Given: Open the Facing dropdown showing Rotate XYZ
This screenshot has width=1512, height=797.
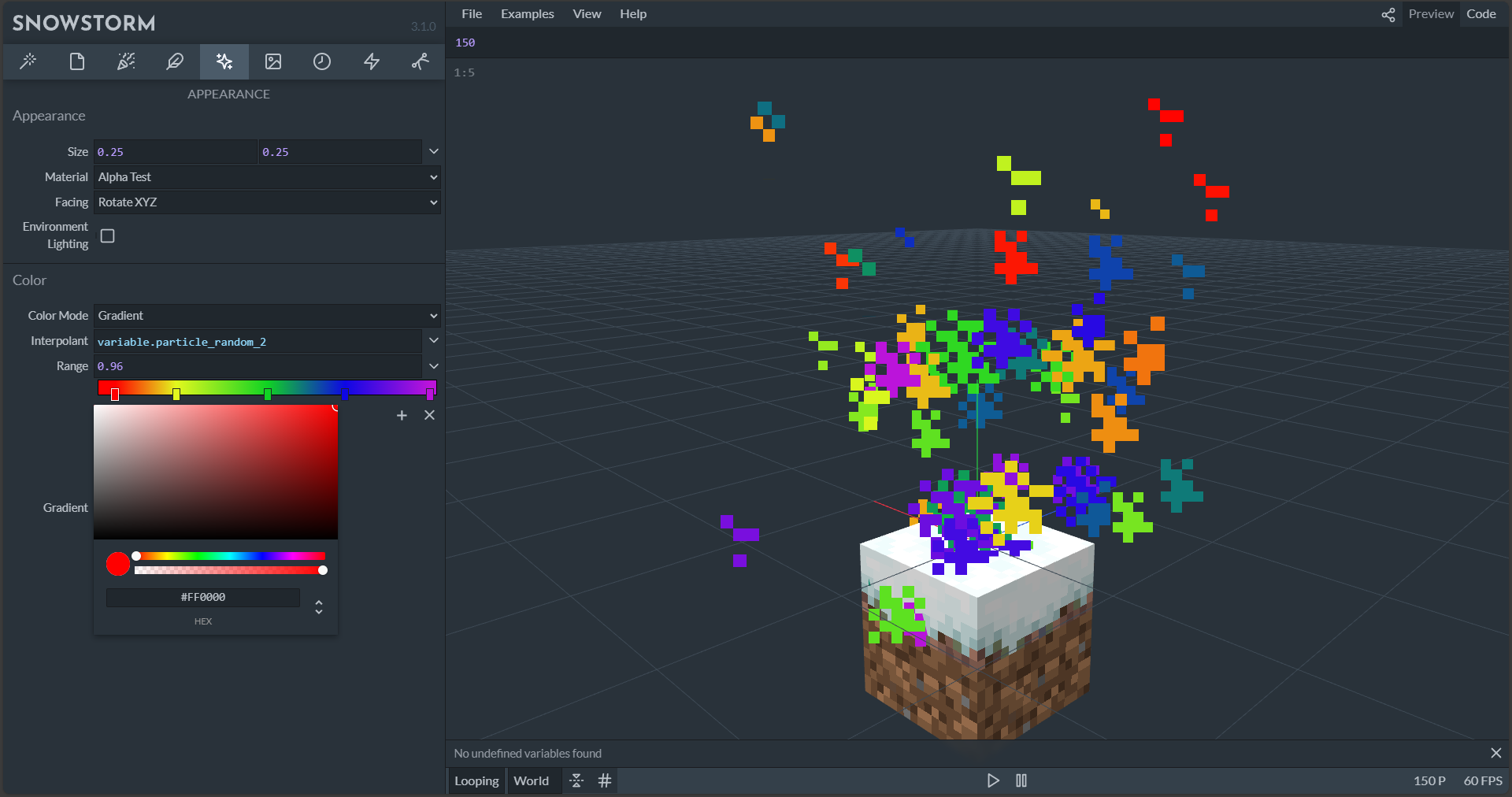Looking at the screenshot, I should (x=267, y=202).
